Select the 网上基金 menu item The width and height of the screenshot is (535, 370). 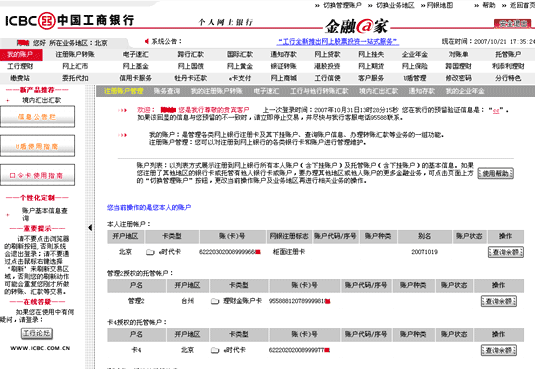pos(136,66)
